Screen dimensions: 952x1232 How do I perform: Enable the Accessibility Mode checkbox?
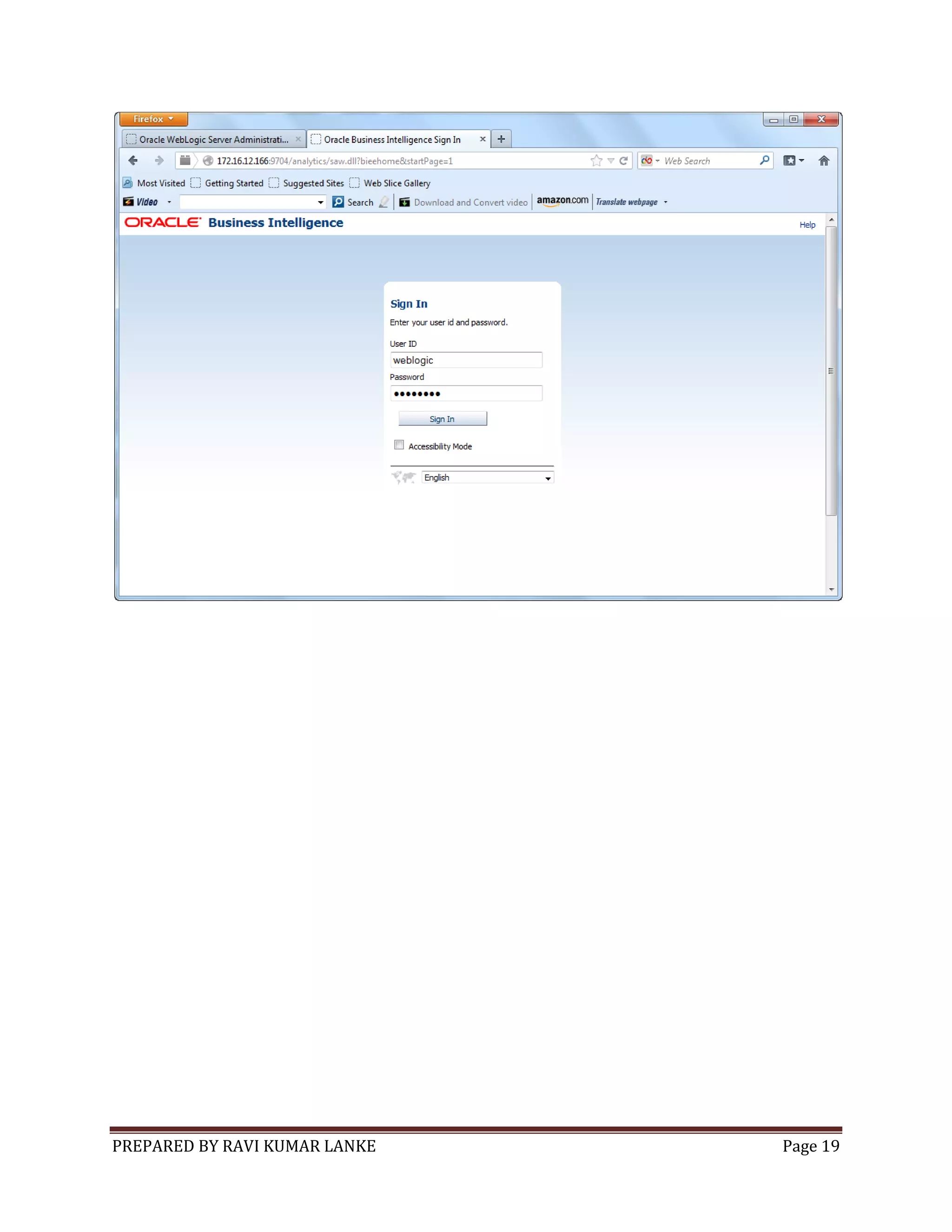[399, 445]
